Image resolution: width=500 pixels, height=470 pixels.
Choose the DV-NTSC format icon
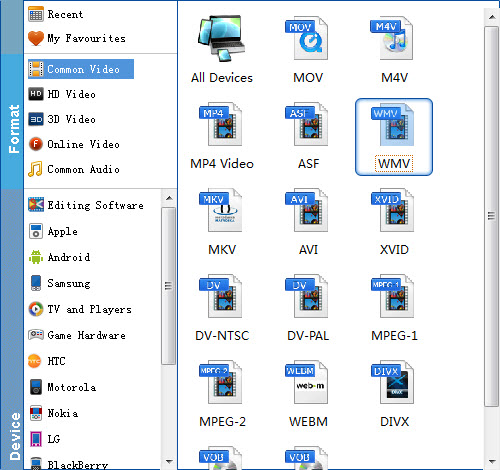tap(221, 296)
